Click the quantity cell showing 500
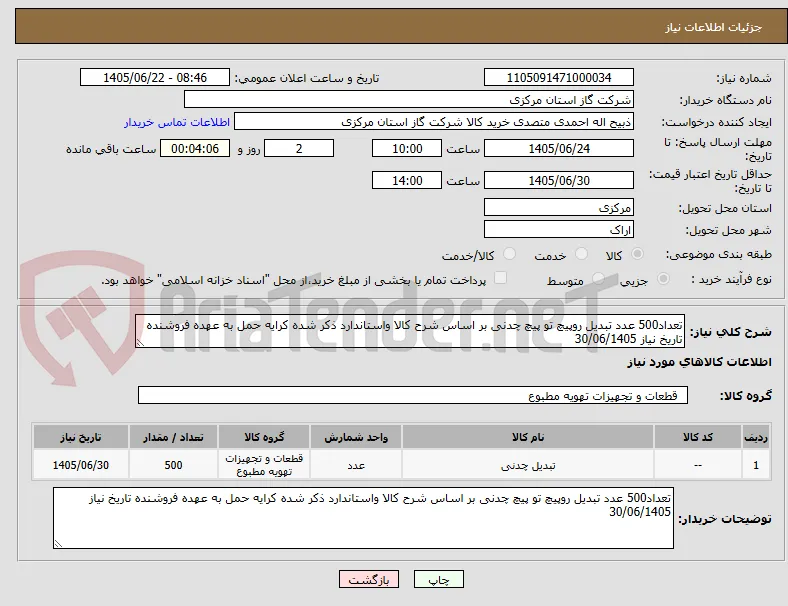 coord(173,465)
